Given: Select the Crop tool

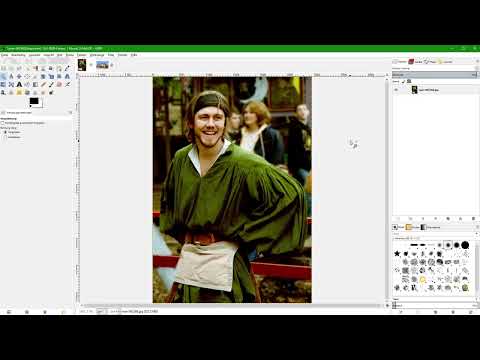Looking at the screenshot, I should pos(35,76).
